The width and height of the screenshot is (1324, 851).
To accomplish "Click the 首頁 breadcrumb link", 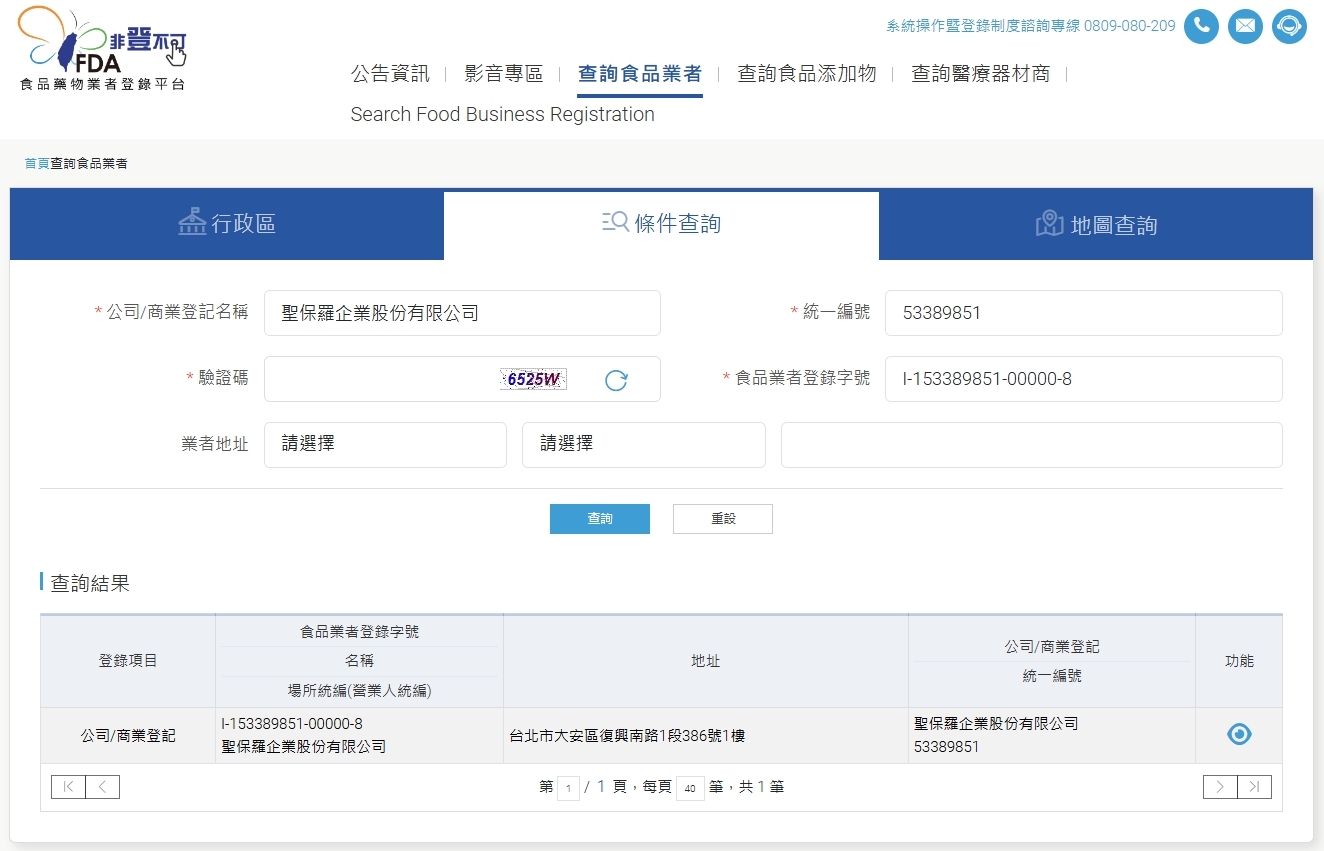I will point(37,163).
